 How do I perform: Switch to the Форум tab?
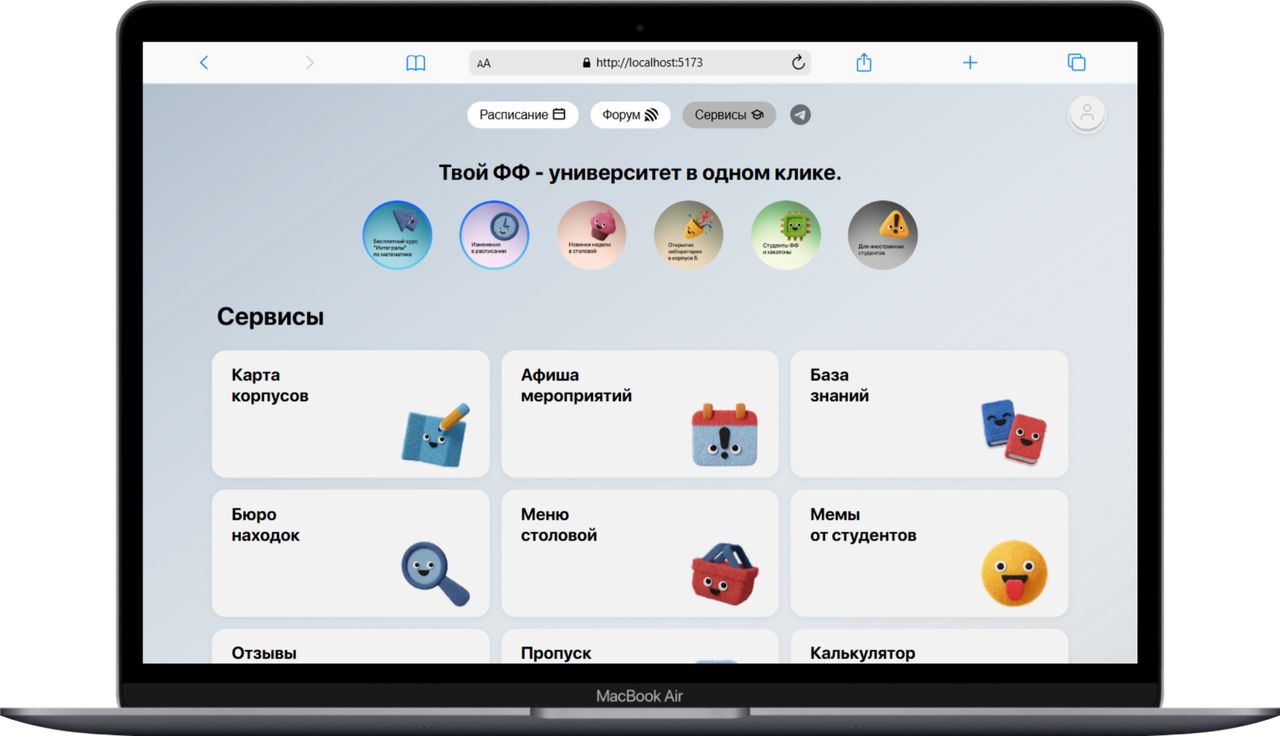[630, 114]
